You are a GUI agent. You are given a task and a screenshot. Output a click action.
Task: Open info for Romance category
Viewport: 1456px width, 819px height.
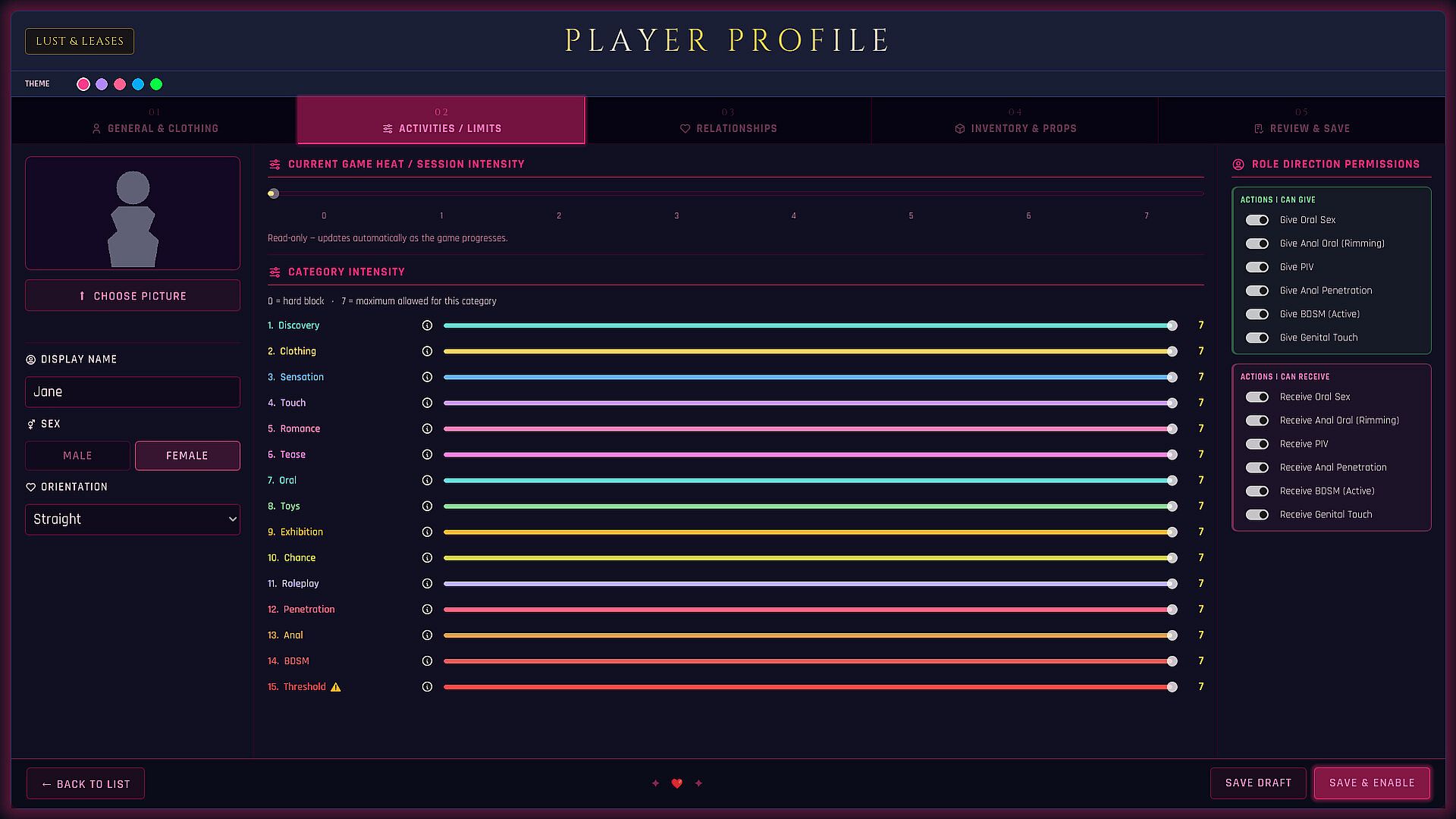(427, 428)
